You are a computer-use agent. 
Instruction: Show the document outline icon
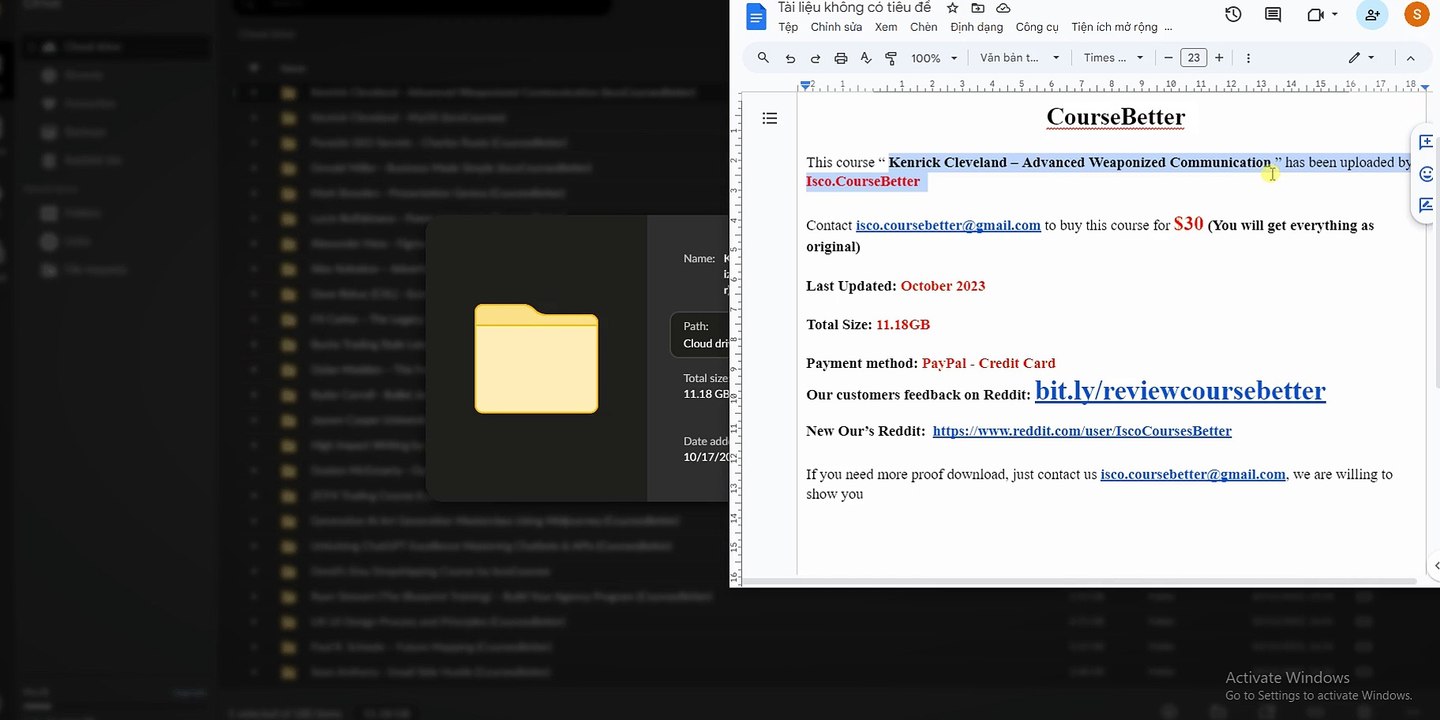click(770, 118)
